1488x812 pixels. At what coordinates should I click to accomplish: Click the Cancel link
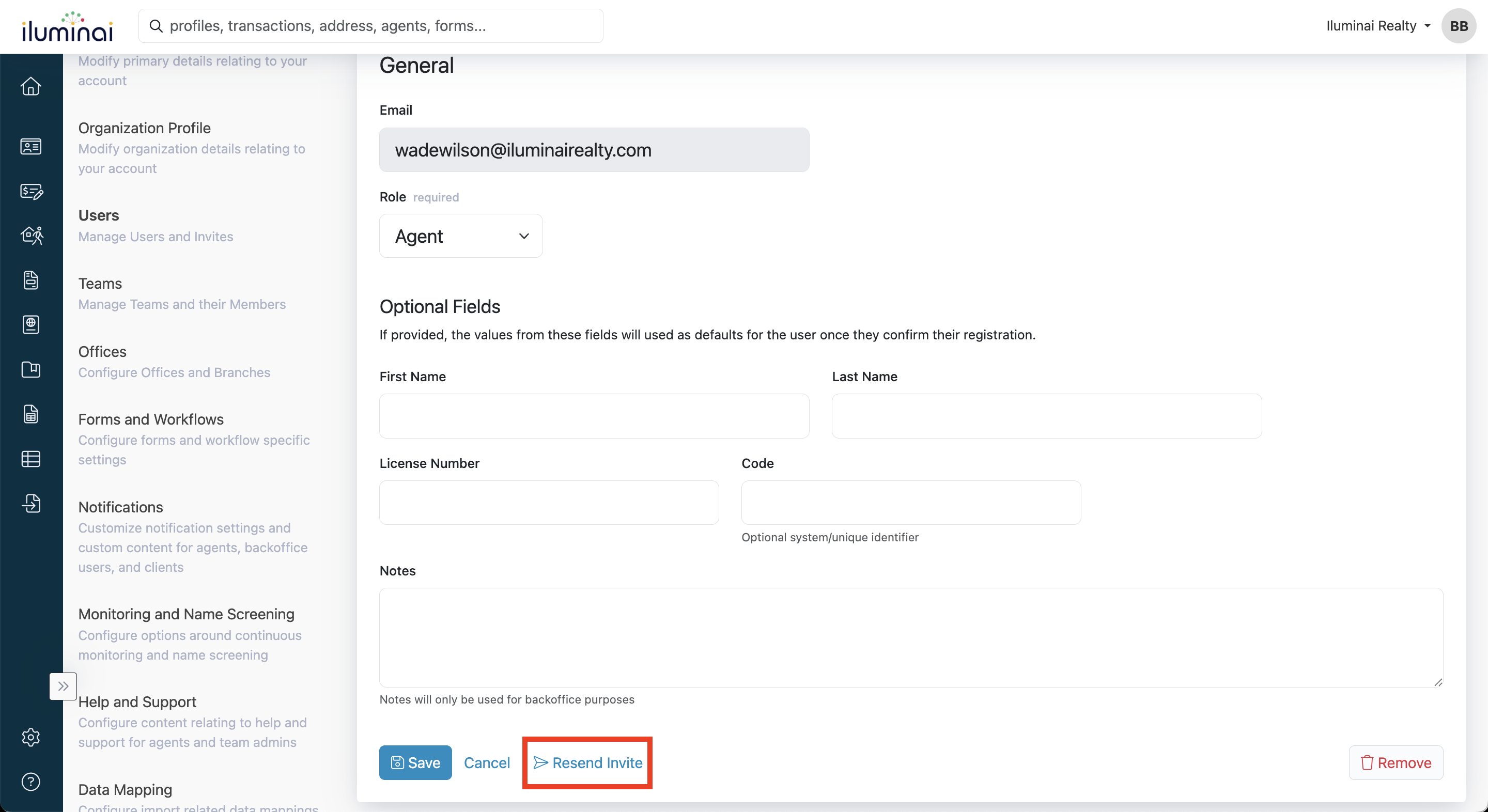[x=486, y=762]
